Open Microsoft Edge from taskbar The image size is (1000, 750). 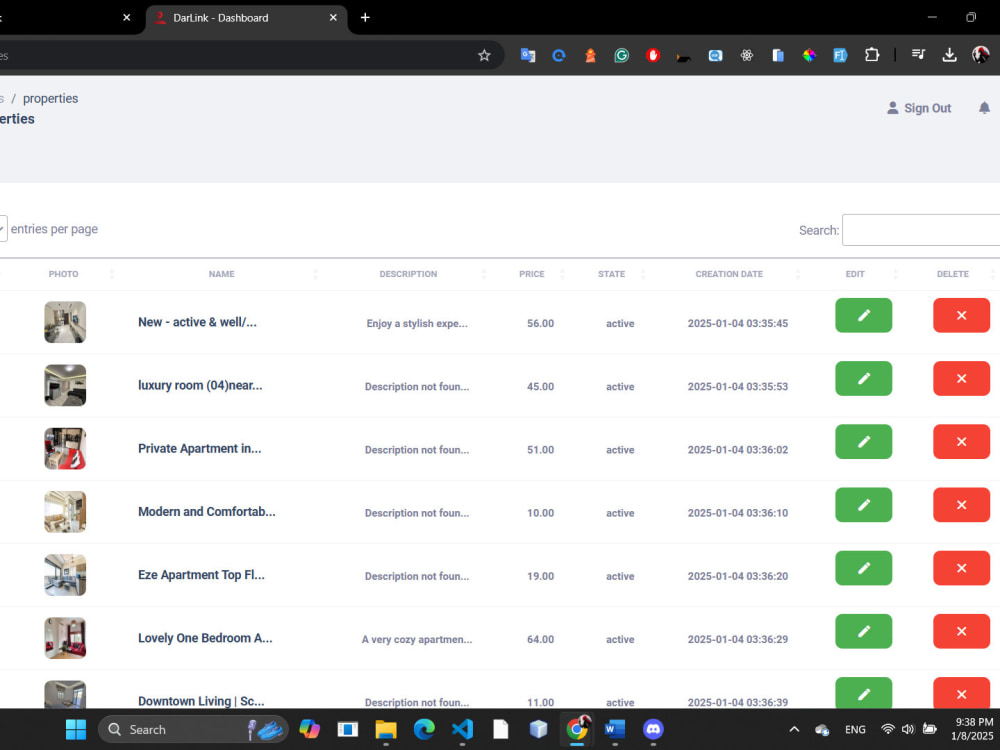coord(424,729)
